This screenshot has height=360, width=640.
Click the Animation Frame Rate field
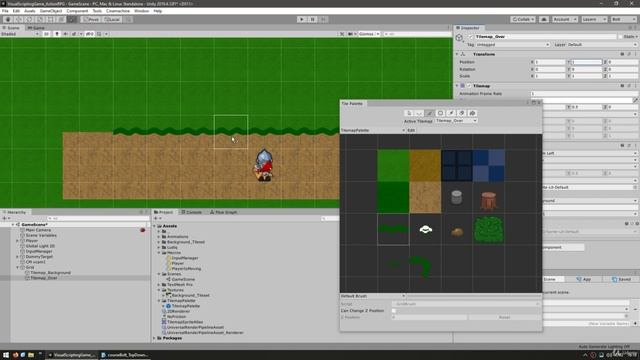coord(584,94)
